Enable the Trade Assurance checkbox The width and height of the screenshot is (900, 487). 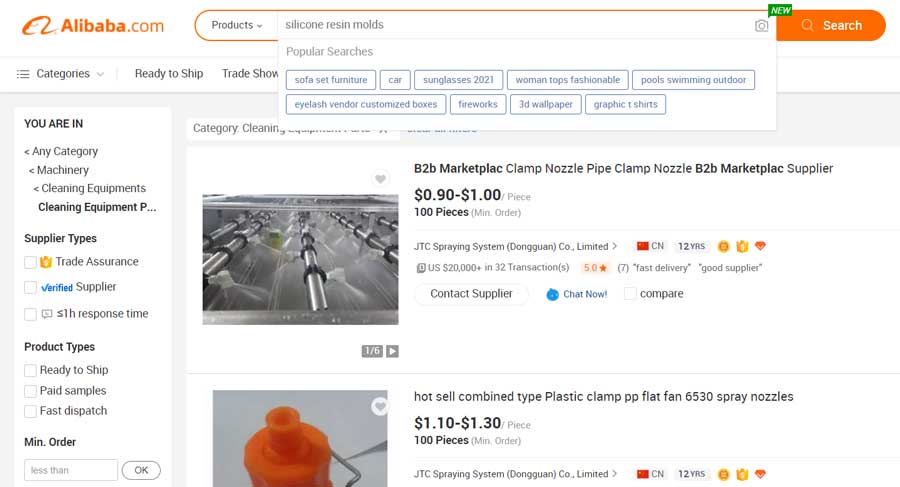pos(30,262)
